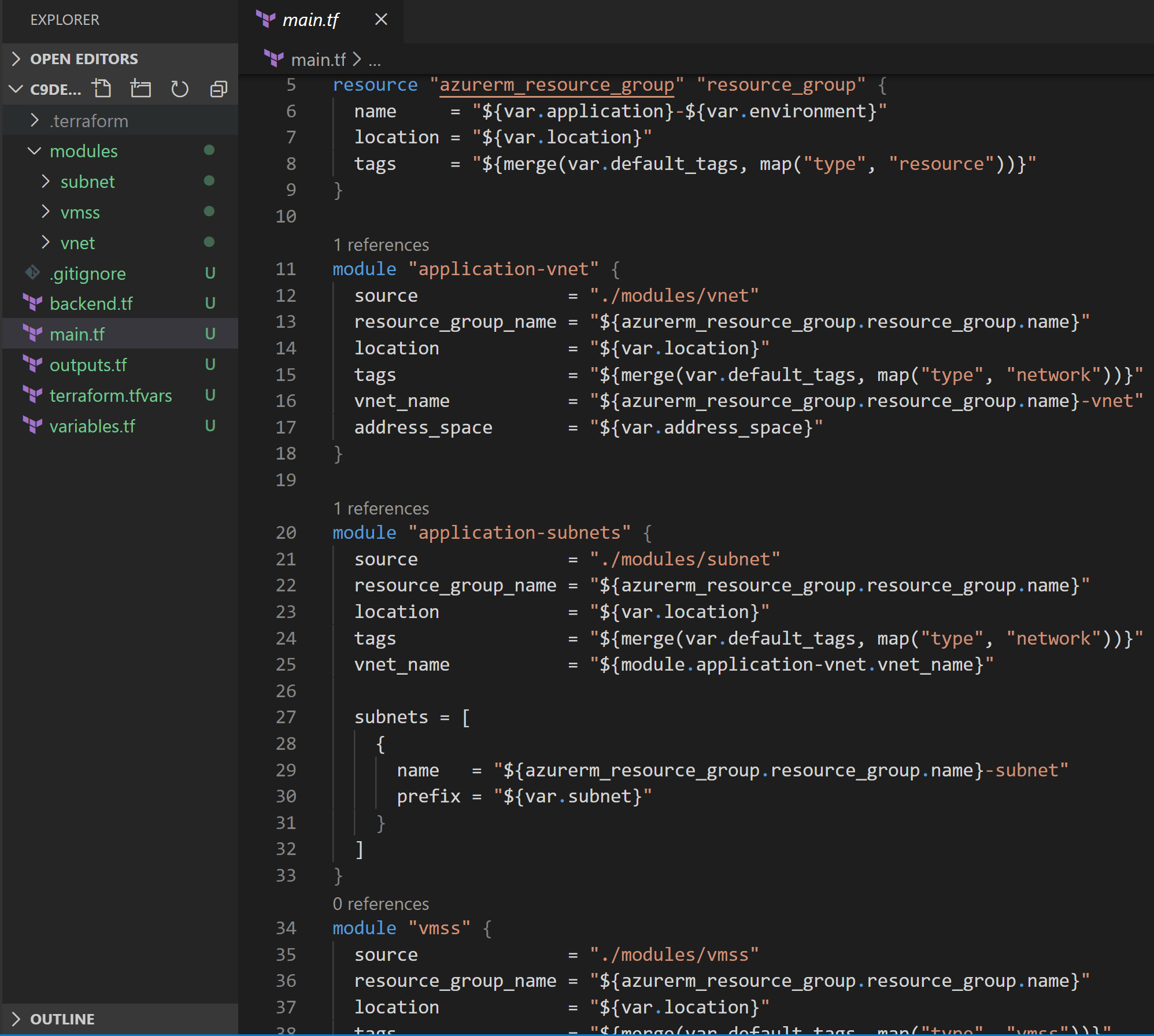Collapse the modules folder
1154x1036 pixels.
tap(120, 151)
